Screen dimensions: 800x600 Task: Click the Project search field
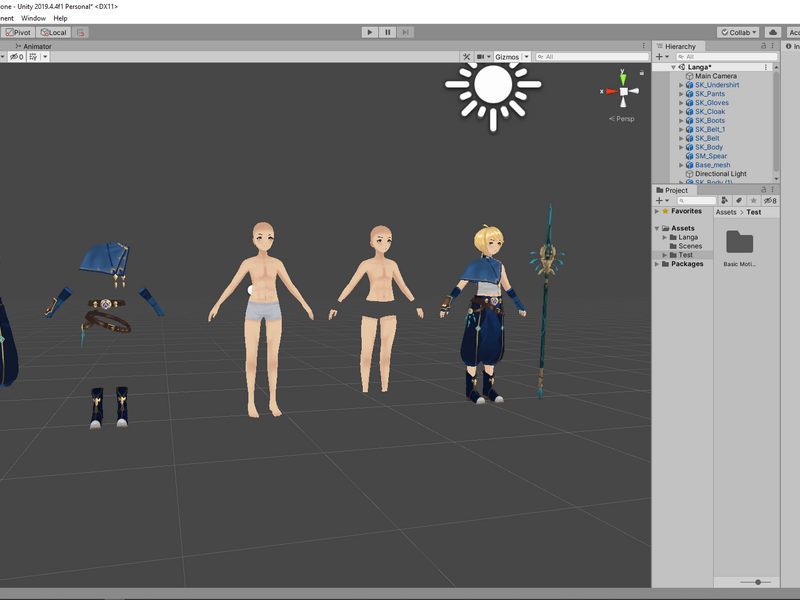click(x=696, y=201)
